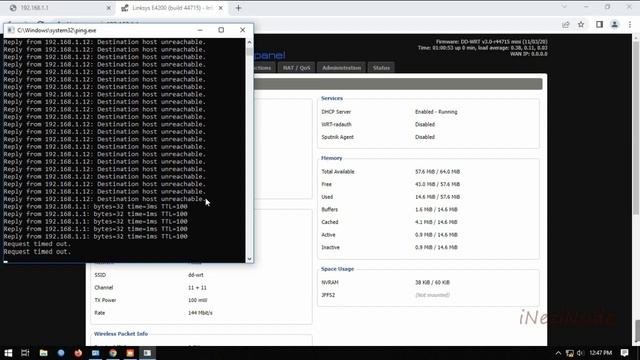Open the Windows Start menu
Viewport: 640px width, 360px height.
[8, 353]
